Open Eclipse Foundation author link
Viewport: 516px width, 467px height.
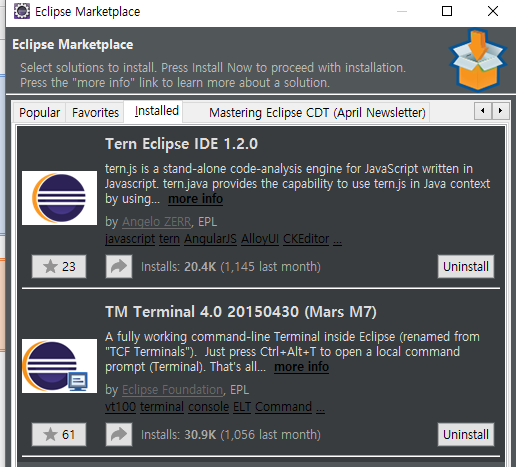pos(172,390)
